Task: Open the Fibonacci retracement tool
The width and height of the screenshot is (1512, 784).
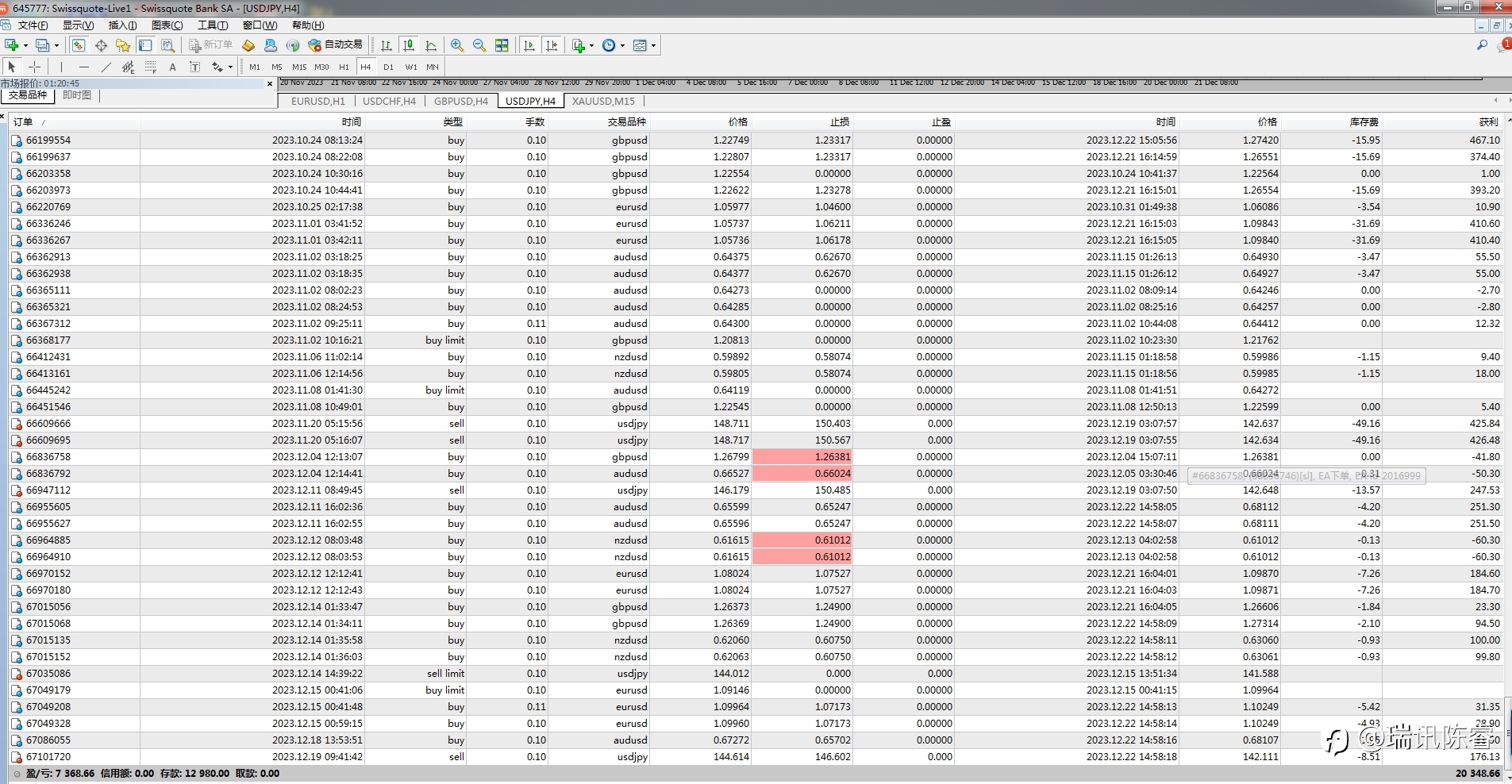Action: pyautogui.click(x=150, y=67)
